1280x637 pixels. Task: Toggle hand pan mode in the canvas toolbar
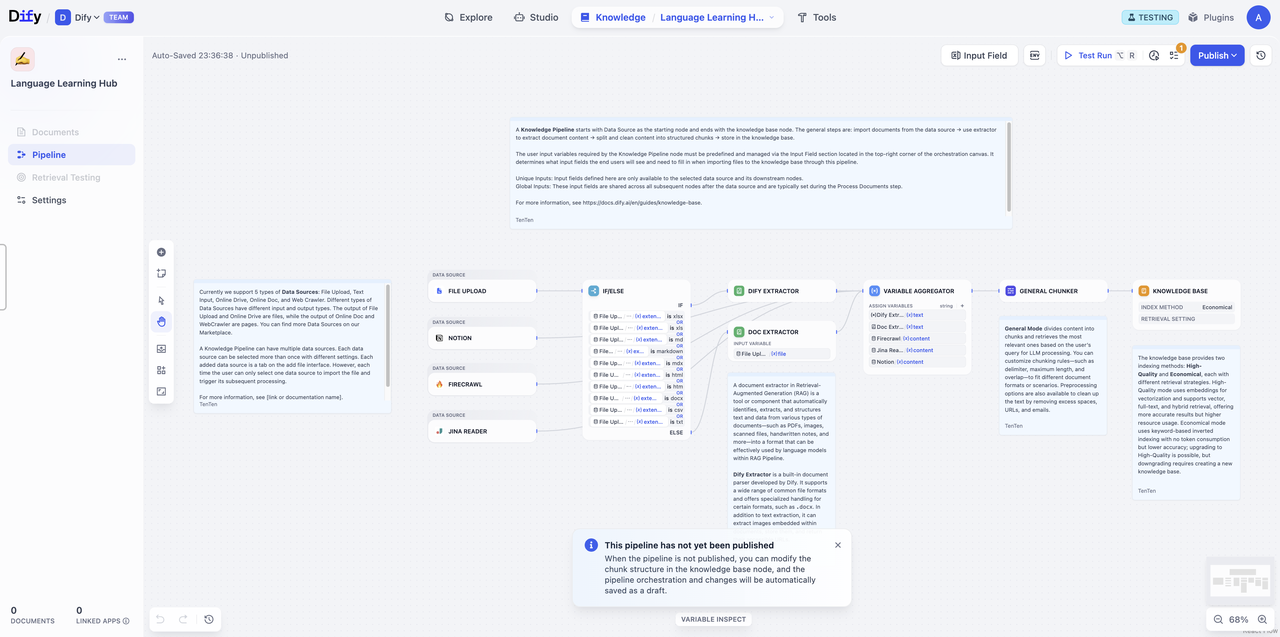coord(161,322)
